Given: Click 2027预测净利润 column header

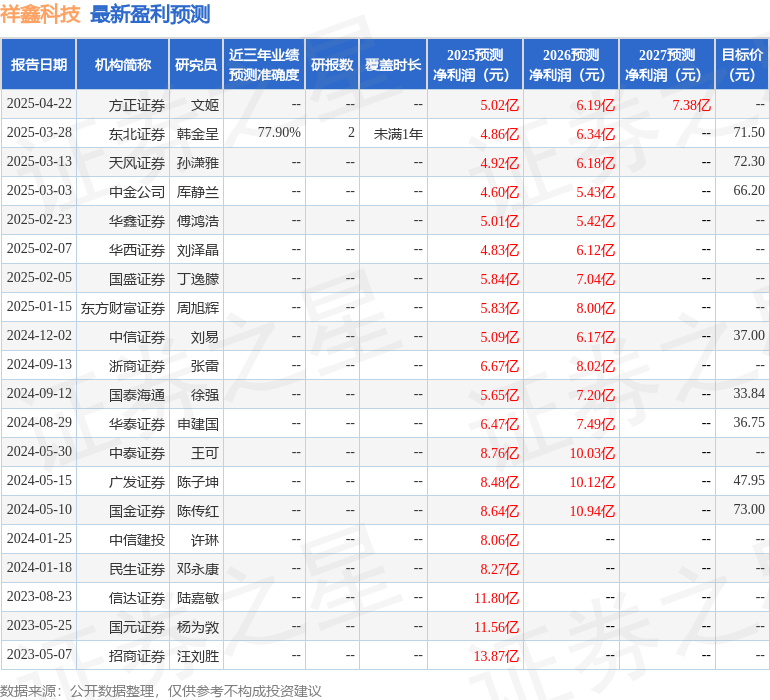Looking at the screenshot, I should (x=667, y=65).
